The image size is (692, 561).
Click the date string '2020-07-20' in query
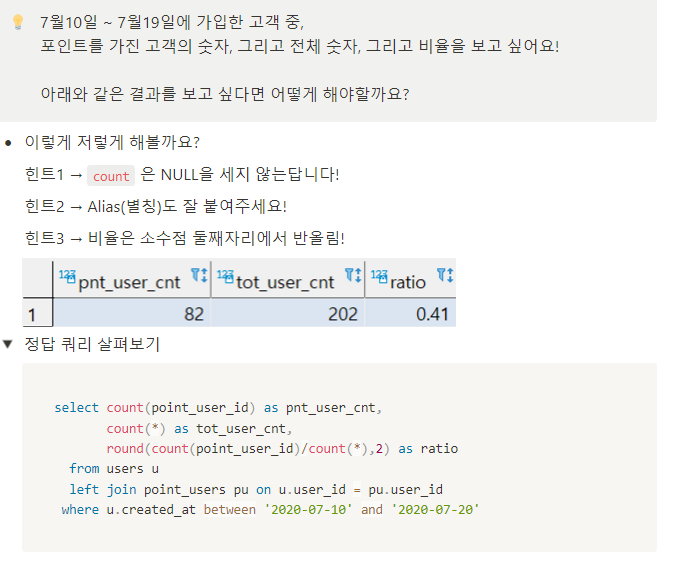[435, 509]
